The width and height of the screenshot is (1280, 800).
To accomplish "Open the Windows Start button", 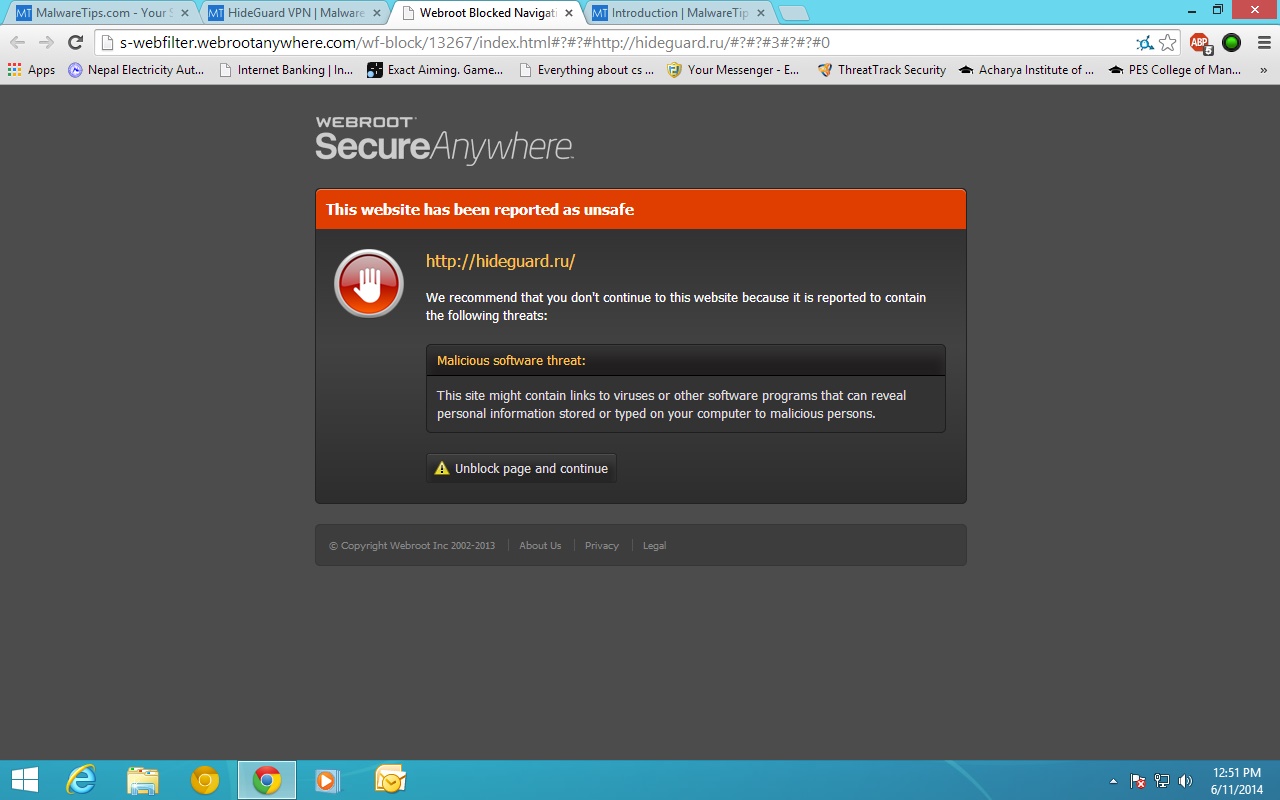I will click(x=25, y=780).
